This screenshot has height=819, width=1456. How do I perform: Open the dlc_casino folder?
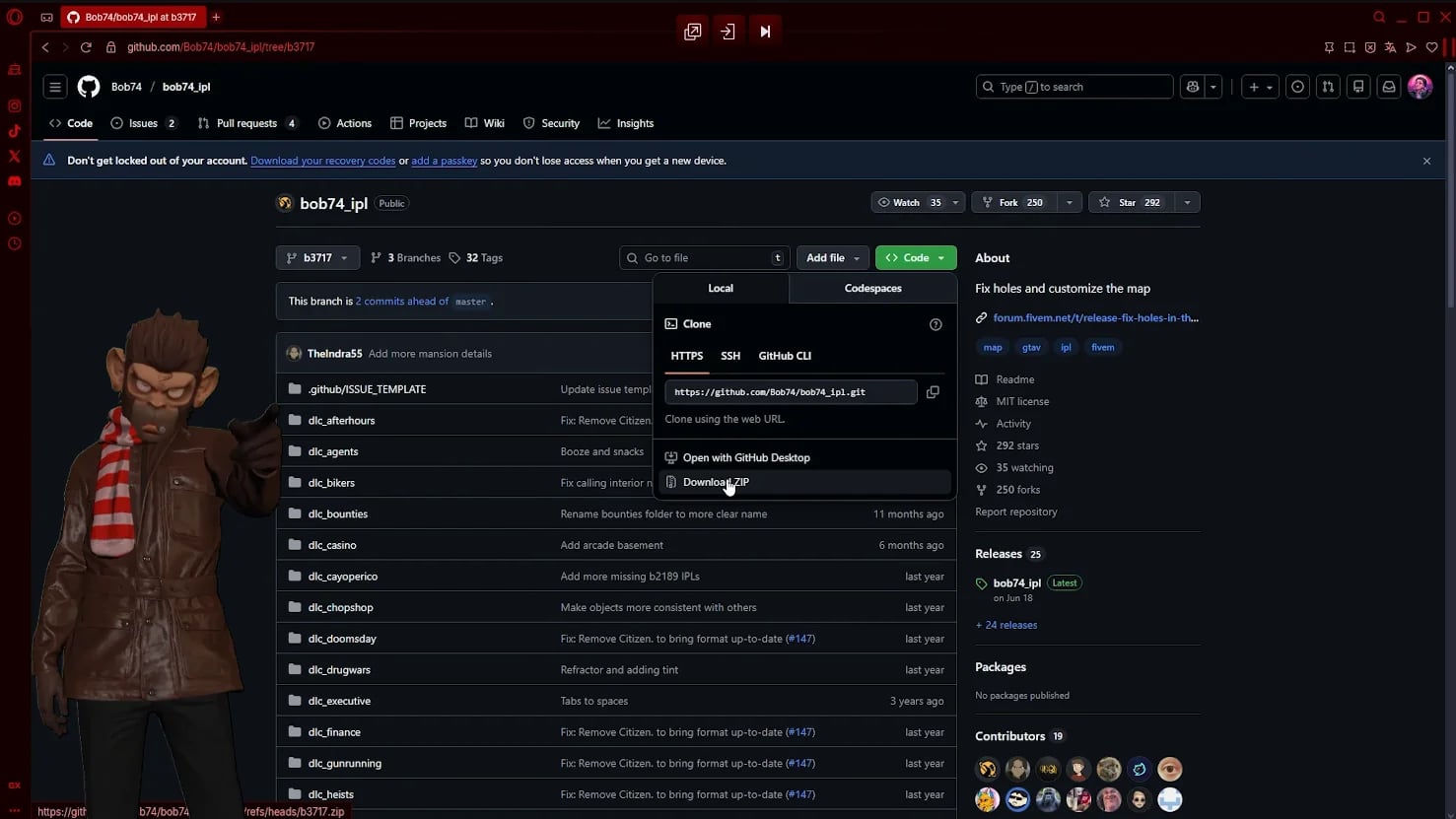point(332,545)
